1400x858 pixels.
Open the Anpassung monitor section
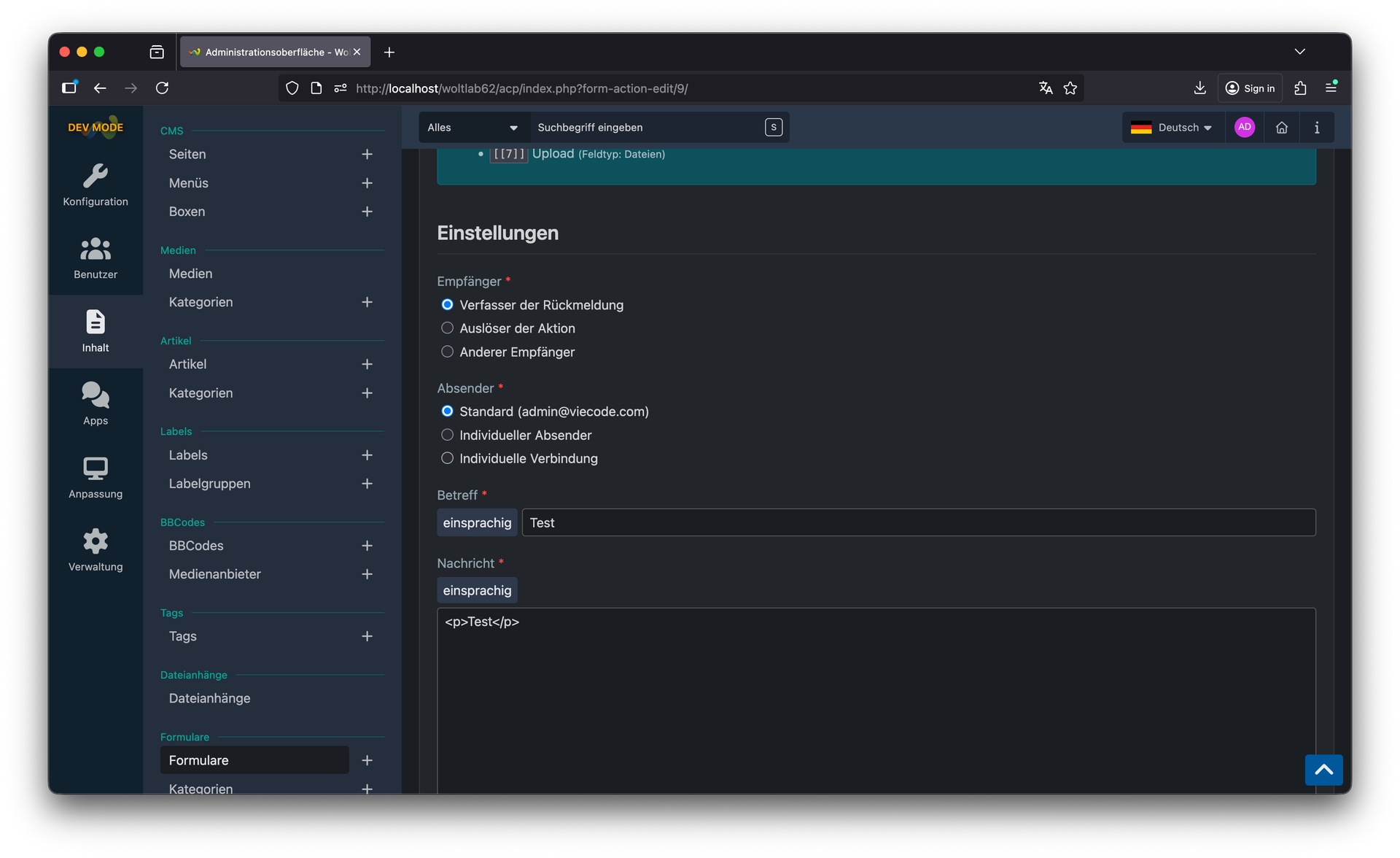coord(96,477)
